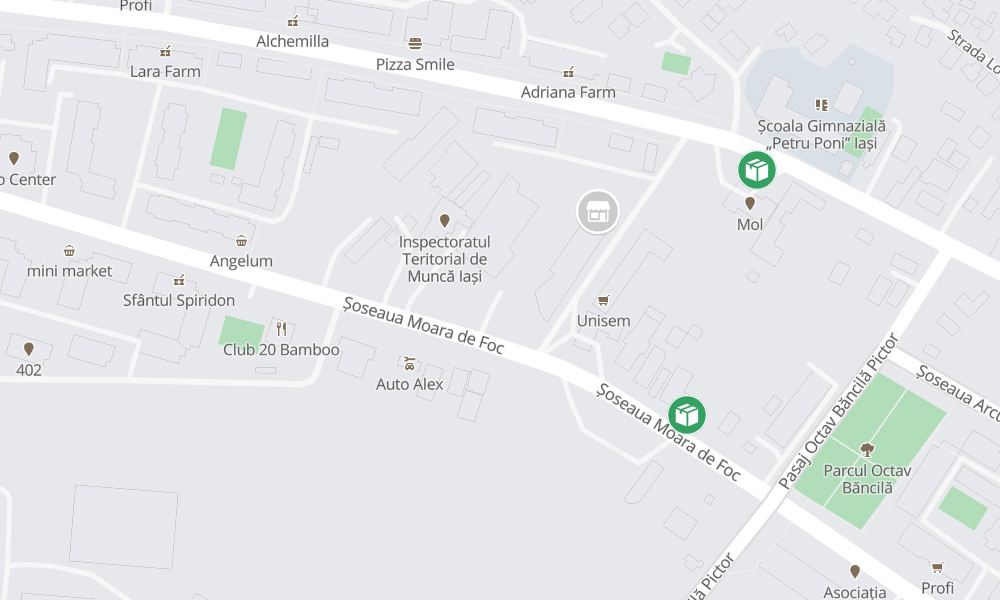This screenshot has height=600, width=1000.
Task: Click the Adriana Farm pharmacy icon
Action: point(568,72)
